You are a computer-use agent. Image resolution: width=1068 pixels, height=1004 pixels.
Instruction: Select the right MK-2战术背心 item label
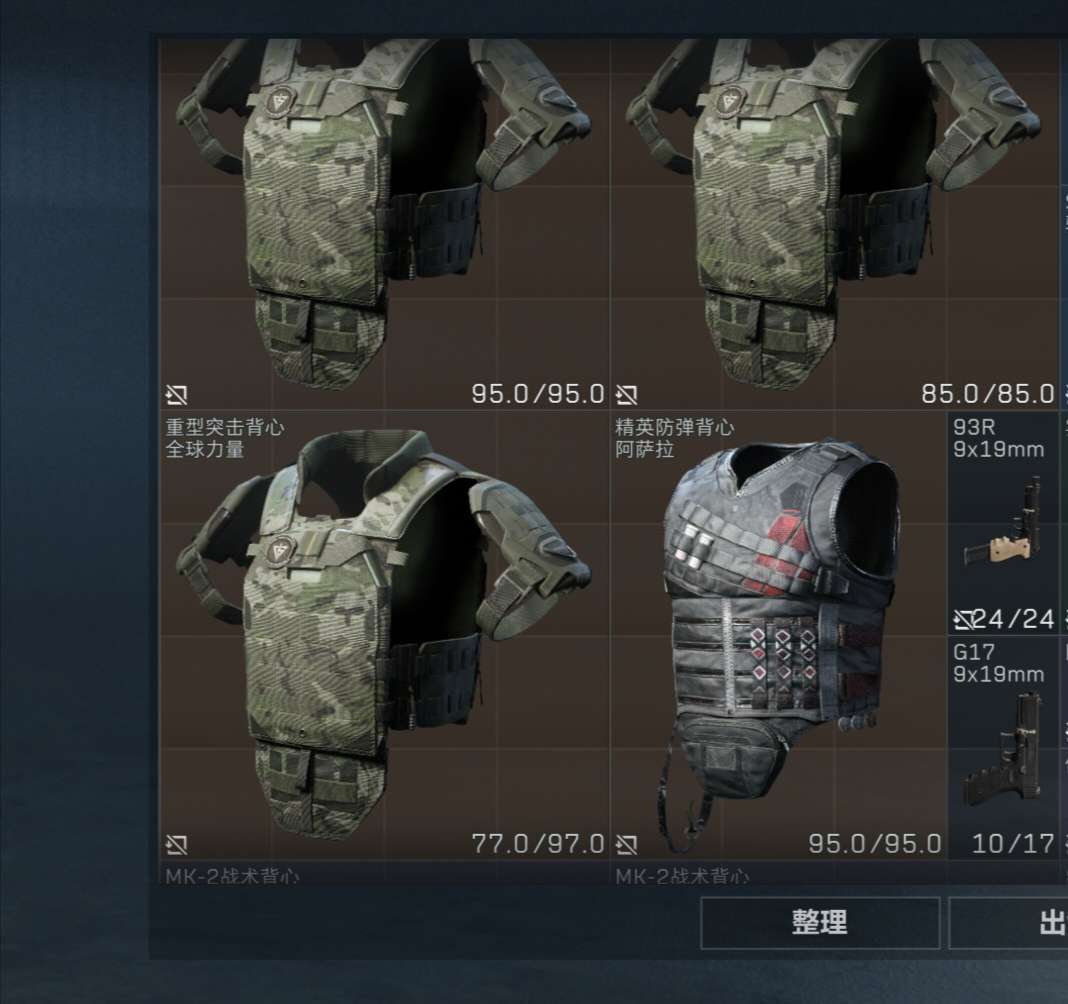coord(682,876)
